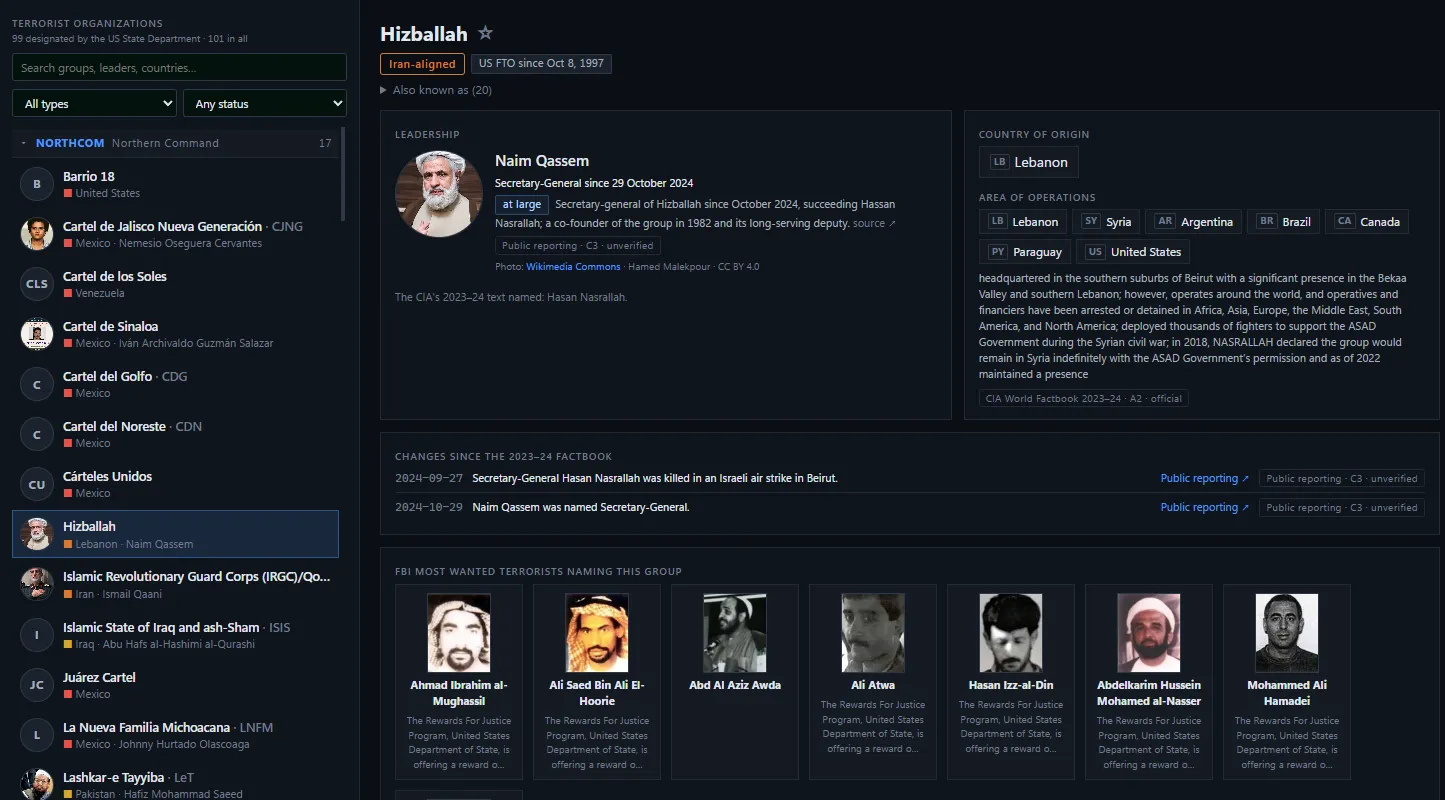Click the organization list scrollbar
1445x800 pixels.
point(343,173)
